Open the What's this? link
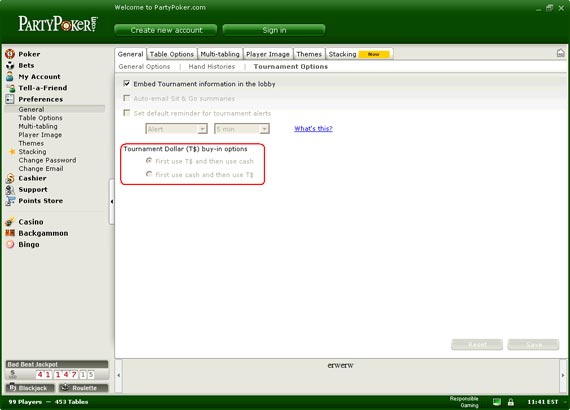Viewport: 570px width, 410px height. 313,129
